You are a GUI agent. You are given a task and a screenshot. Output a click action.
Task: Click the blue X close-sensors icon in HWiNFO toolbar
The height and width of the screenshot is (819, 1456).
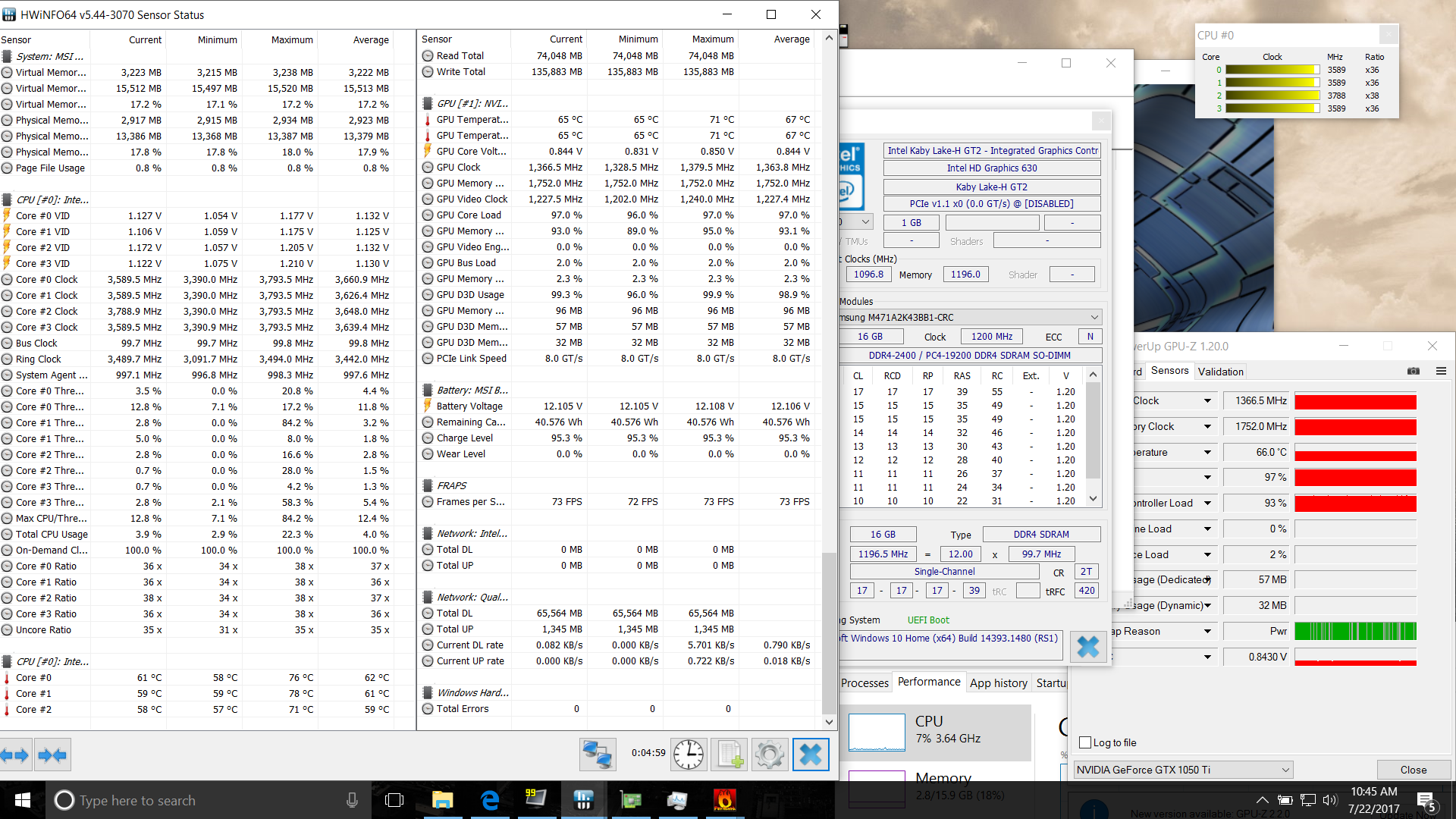pyautogui.click(x=811, y=755)
